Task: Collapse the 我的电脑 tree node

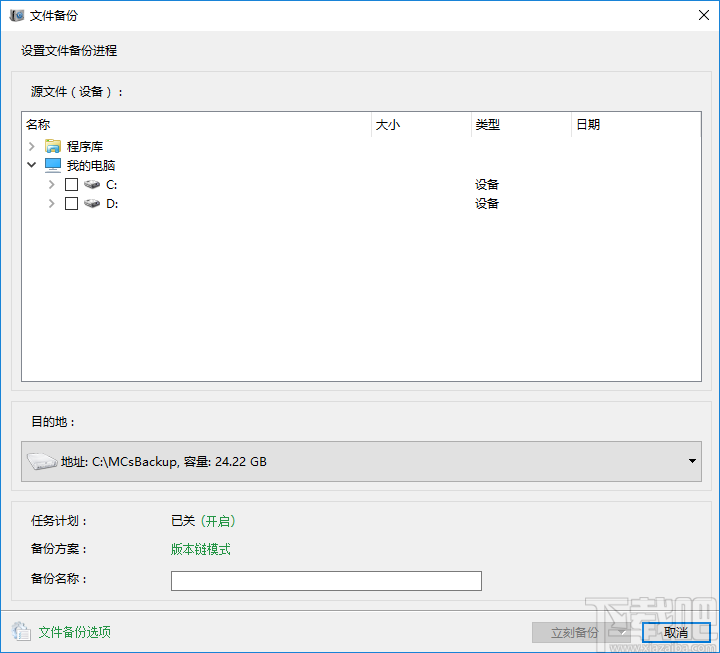Action: (32, 165)
